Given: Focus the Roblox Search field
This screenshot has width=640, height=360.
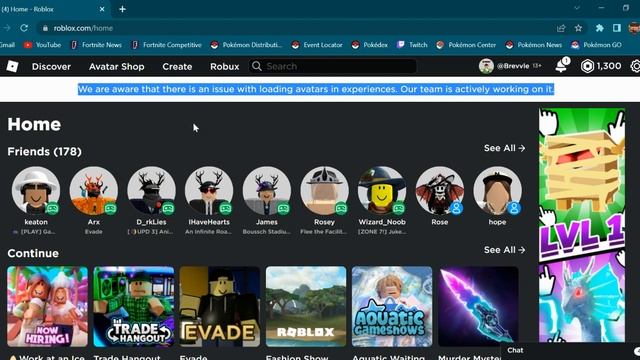Looking at the screenshot, I should (333, 66).
